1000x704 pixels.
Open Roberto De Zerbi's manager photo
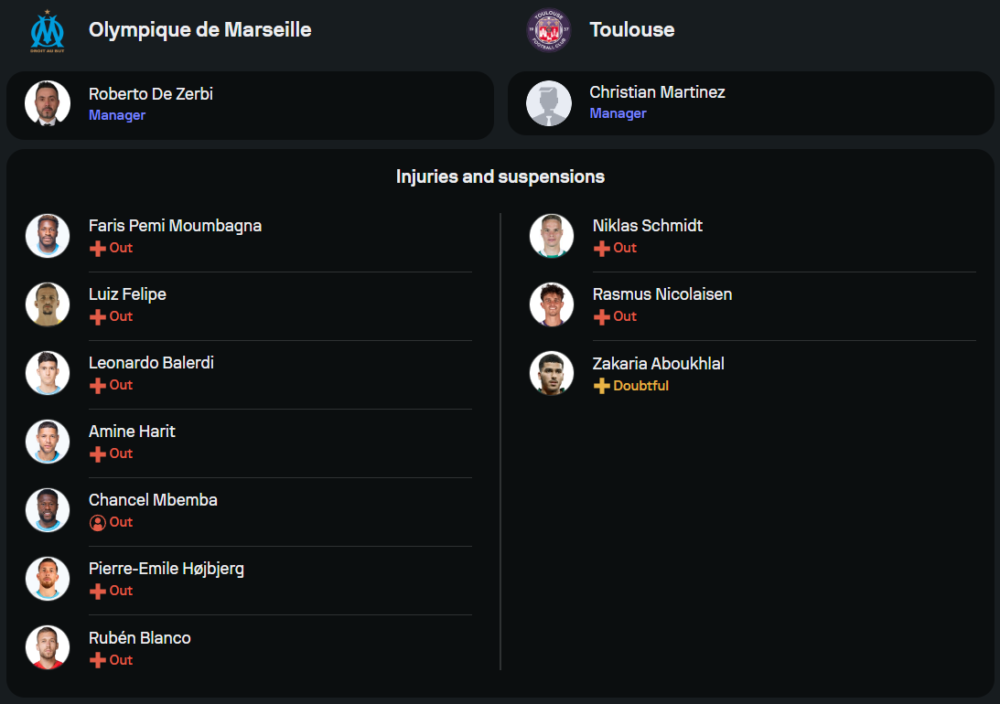click(x=47, y=103)
